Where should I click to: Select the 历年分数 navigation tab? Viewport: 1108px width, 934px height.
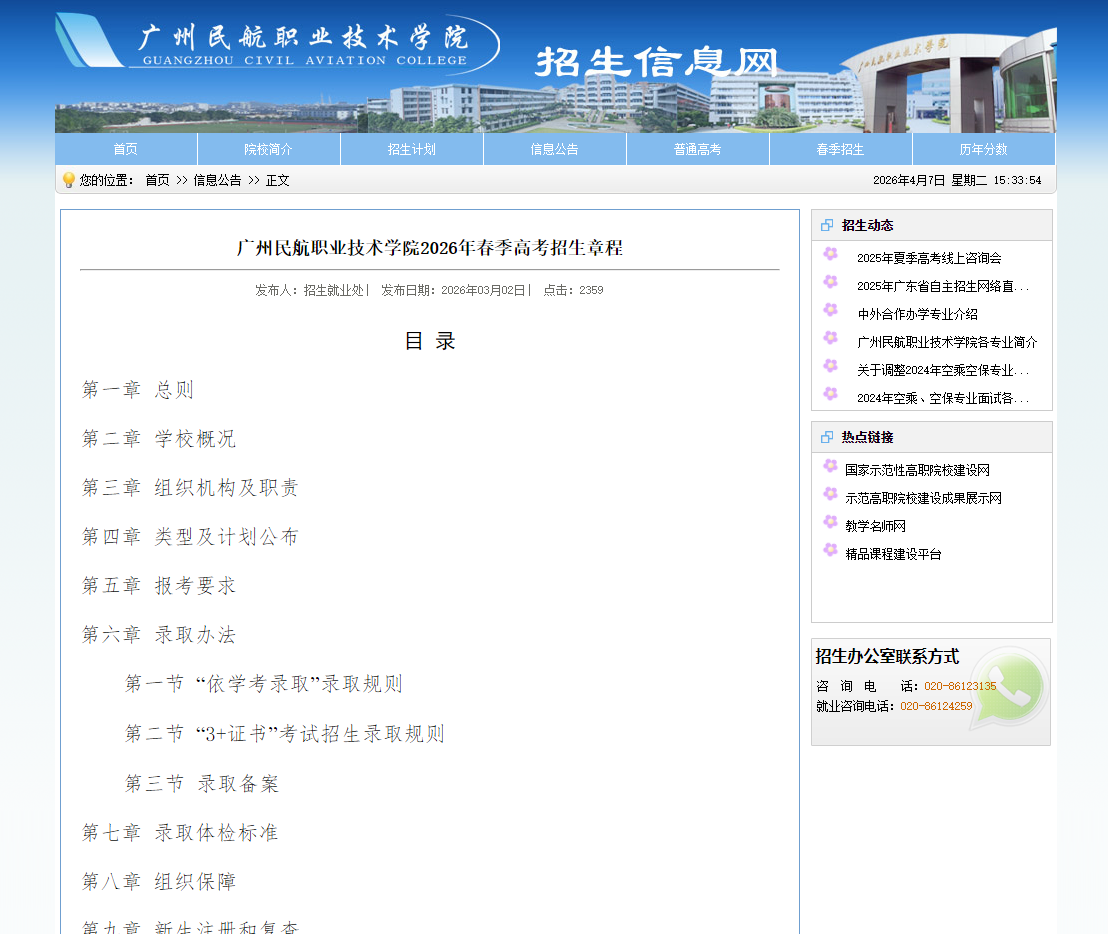983,148
